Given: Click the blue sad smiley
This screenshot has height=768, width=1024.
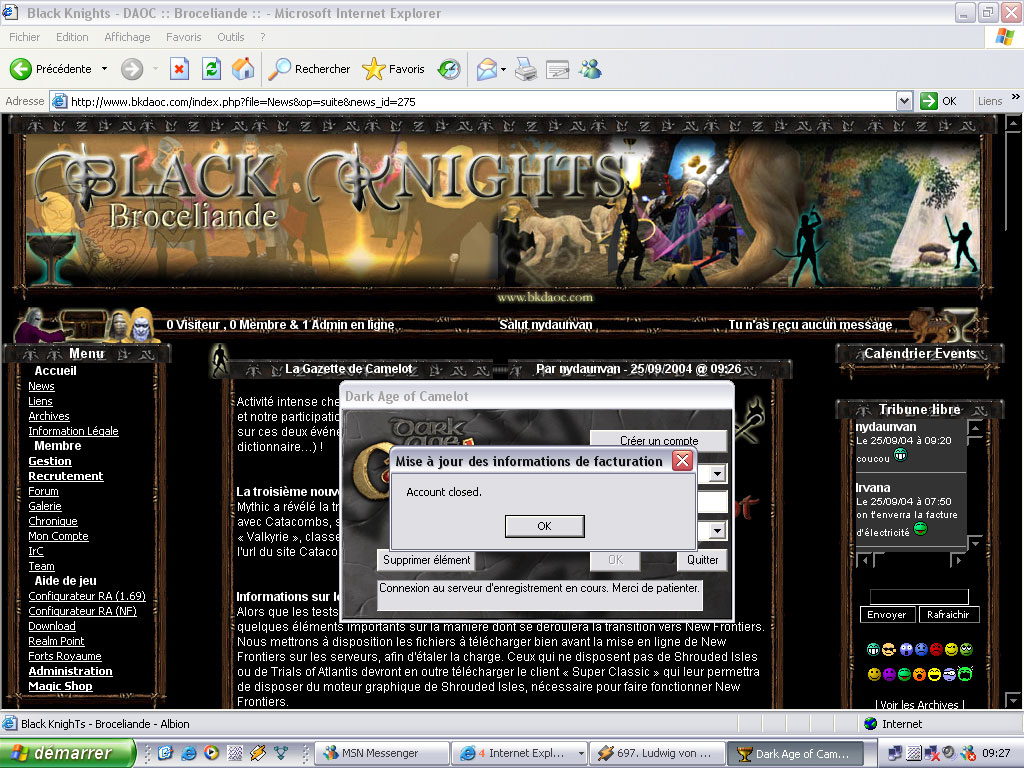Looking at the screenshot, I should (921, 649).
